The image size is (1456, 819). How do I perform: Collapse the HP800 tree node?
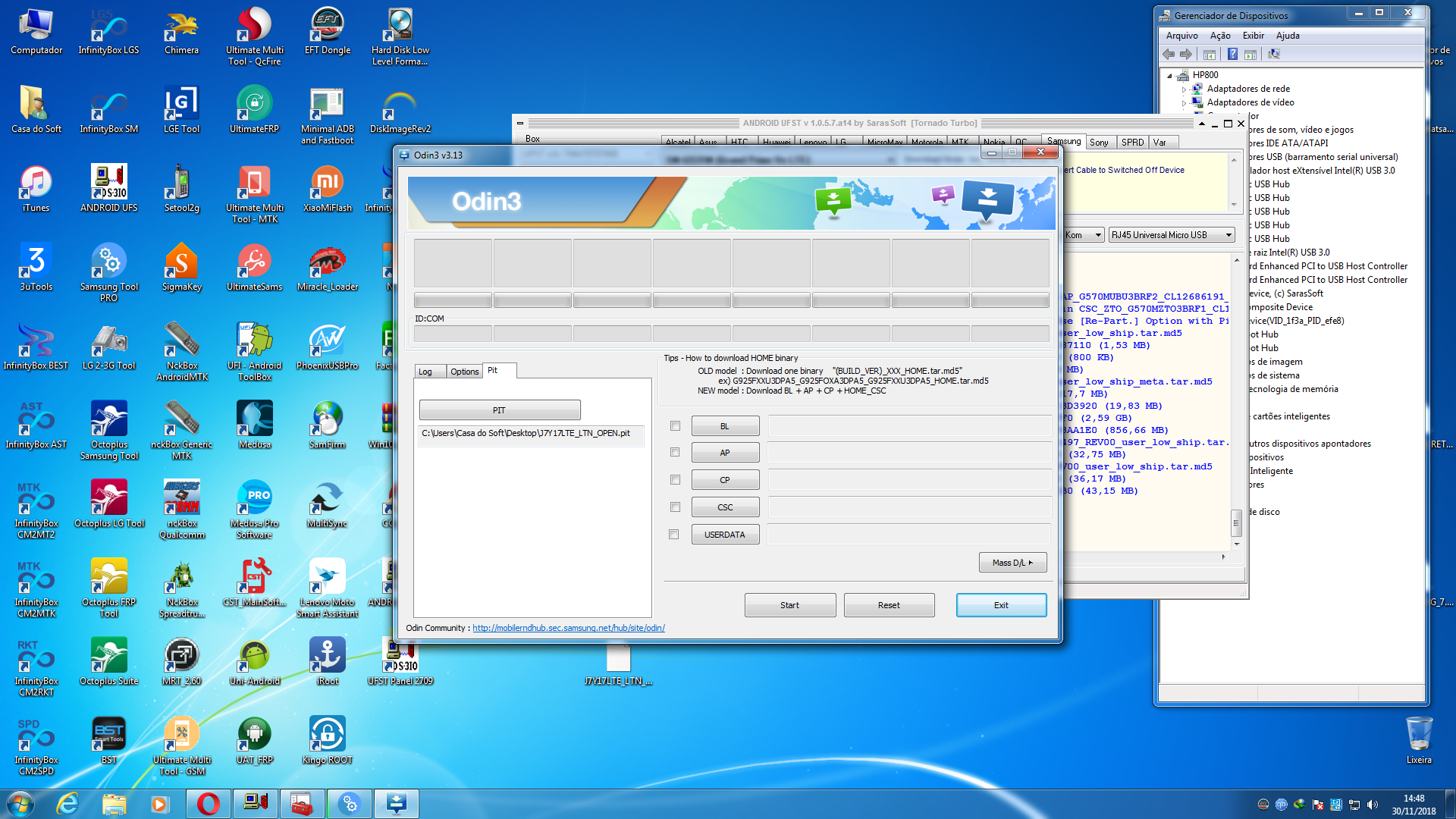pyautogui.click(x=1169, y=75)
